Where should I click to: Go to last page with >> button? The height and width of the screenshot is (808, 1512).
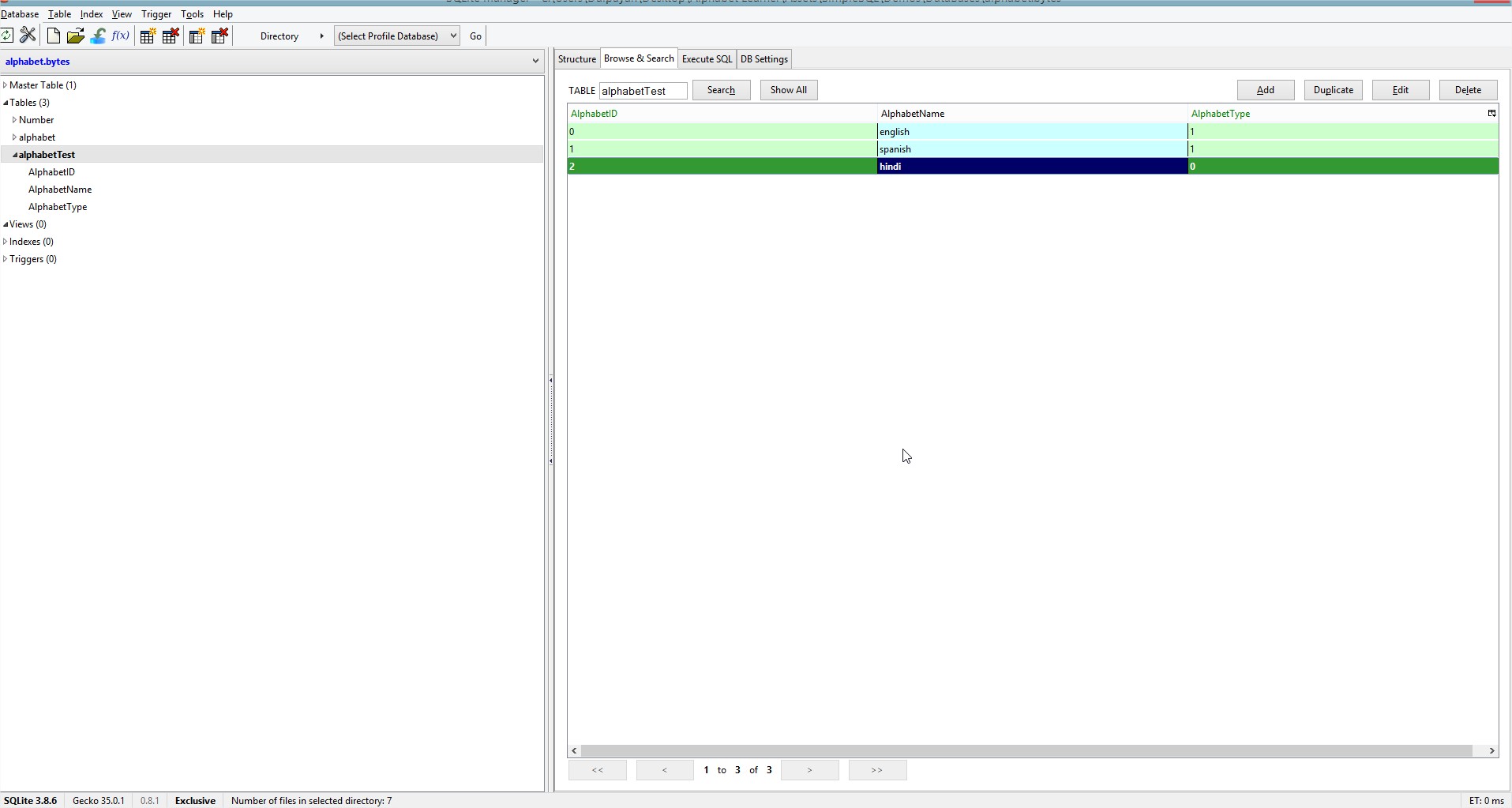[877, 770]
